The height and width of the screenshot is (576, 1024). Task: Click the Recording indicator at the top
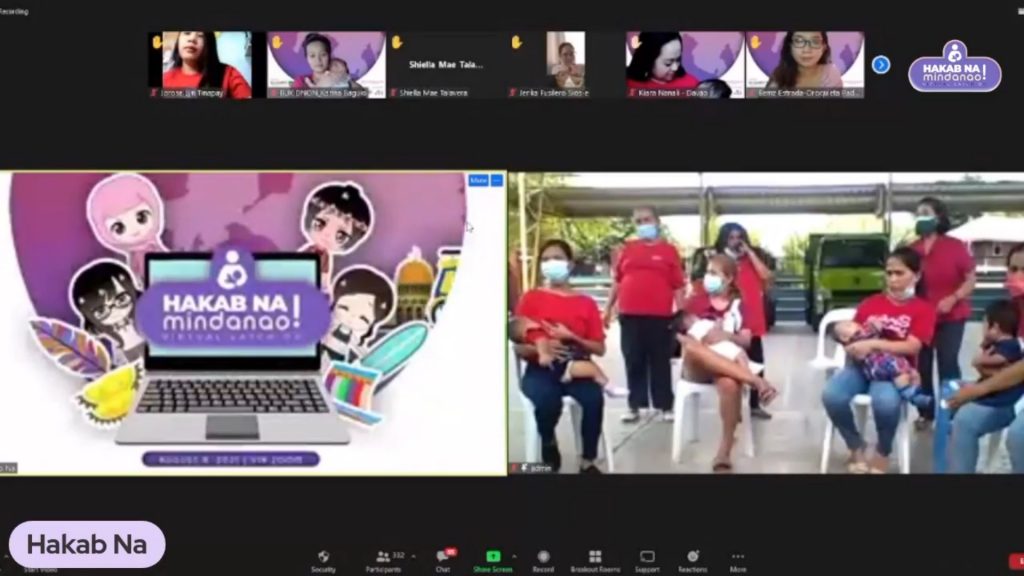pos(14,11)
